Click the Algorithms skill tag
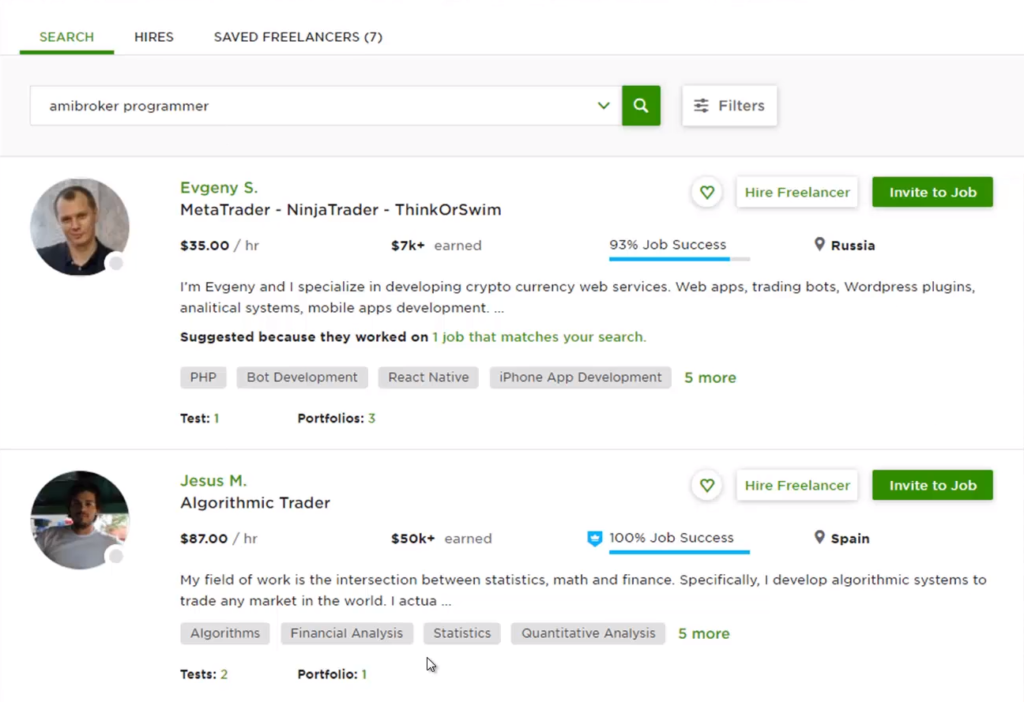Image resolution: width=1024 pixels, height=702 pixels. 225,633
